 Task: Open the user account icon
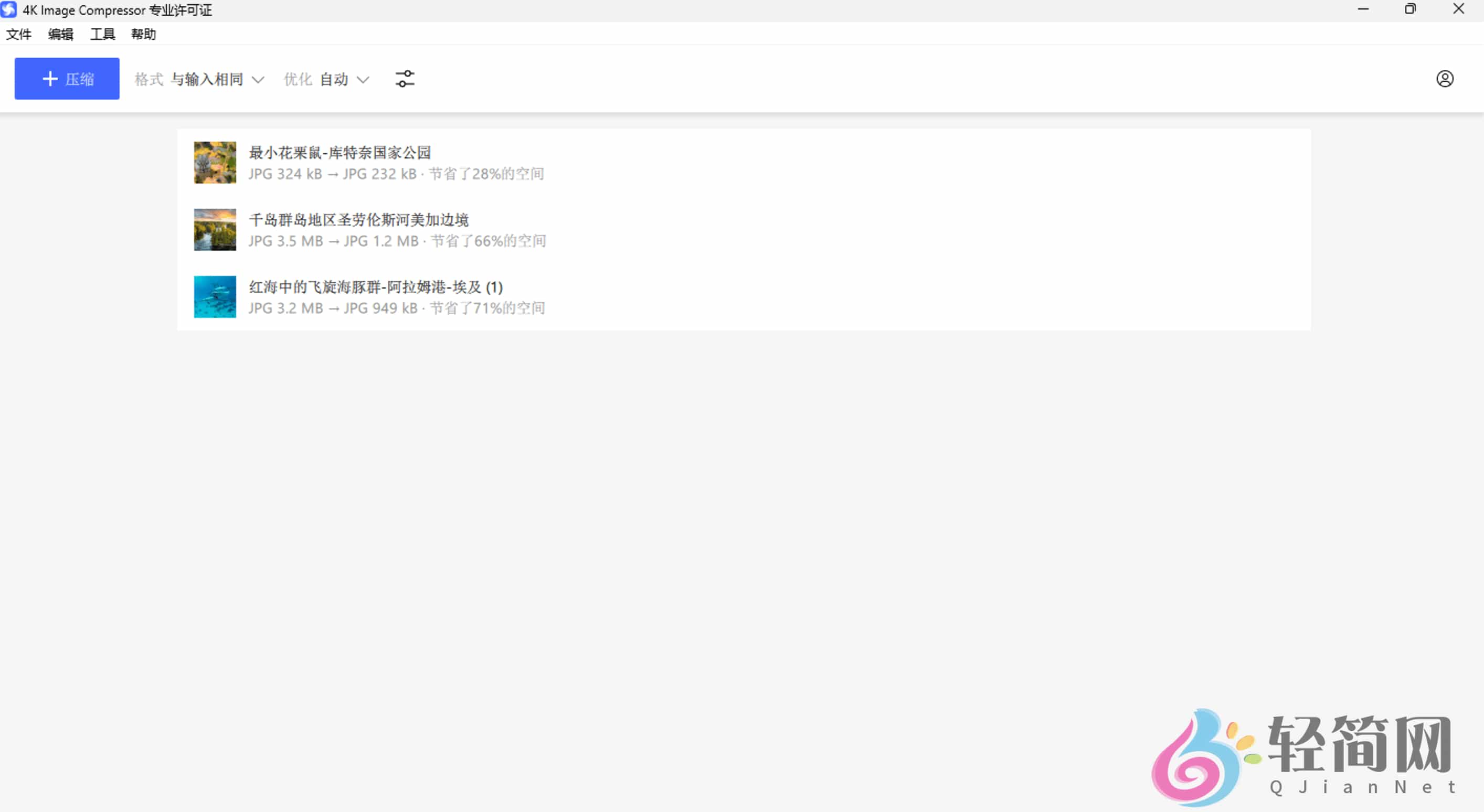1445,79
